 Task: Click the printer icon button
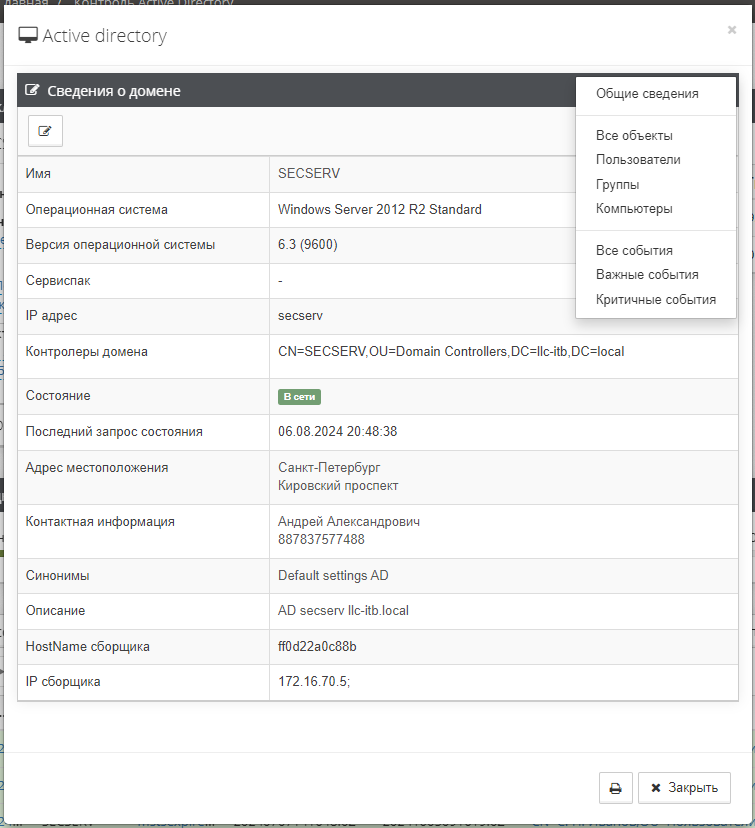[615, 788]
